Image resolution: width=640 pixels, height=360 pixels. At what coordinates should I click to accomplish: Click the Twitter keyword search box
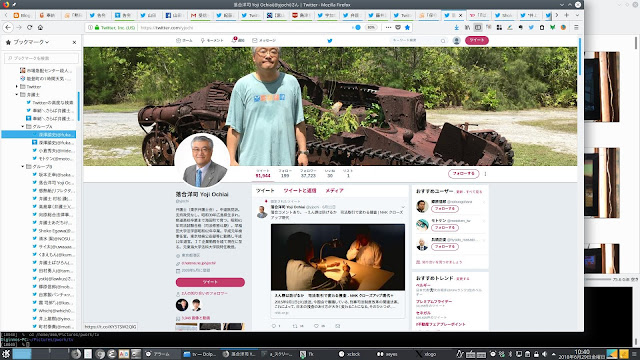(x=418, y=40)
